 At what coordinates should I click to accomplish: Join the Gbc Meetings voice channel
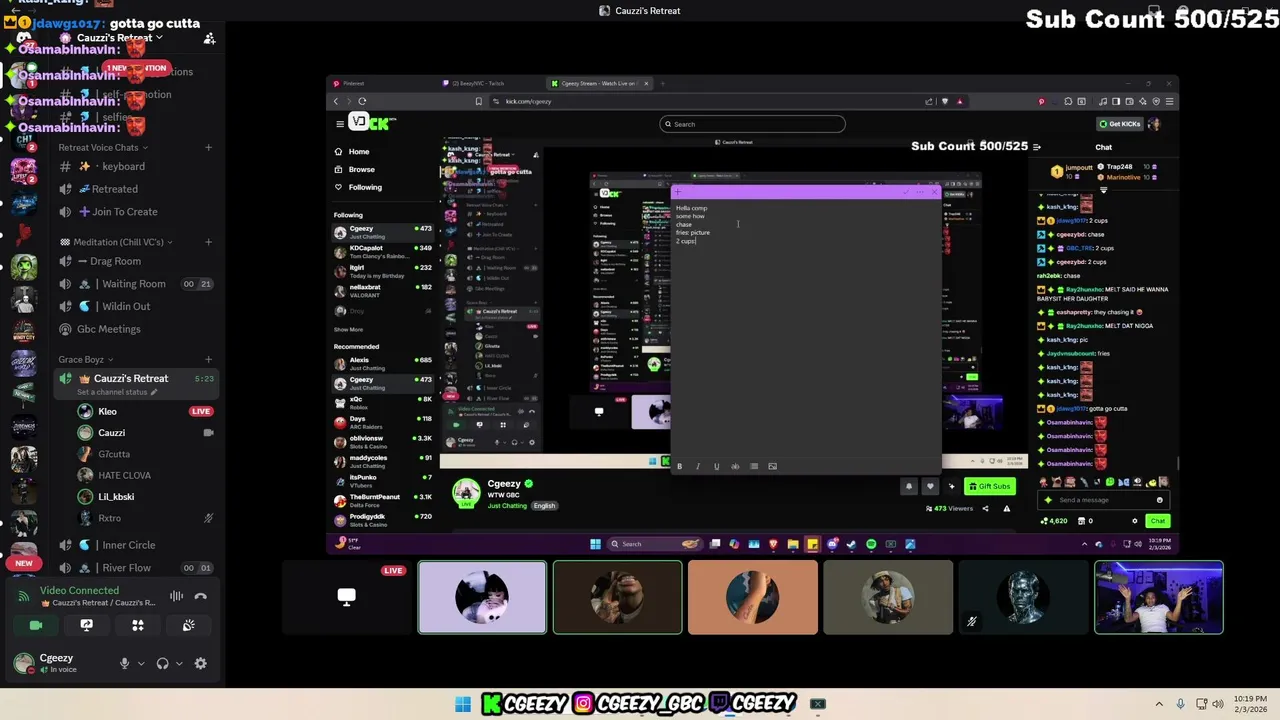coord(136,329)
